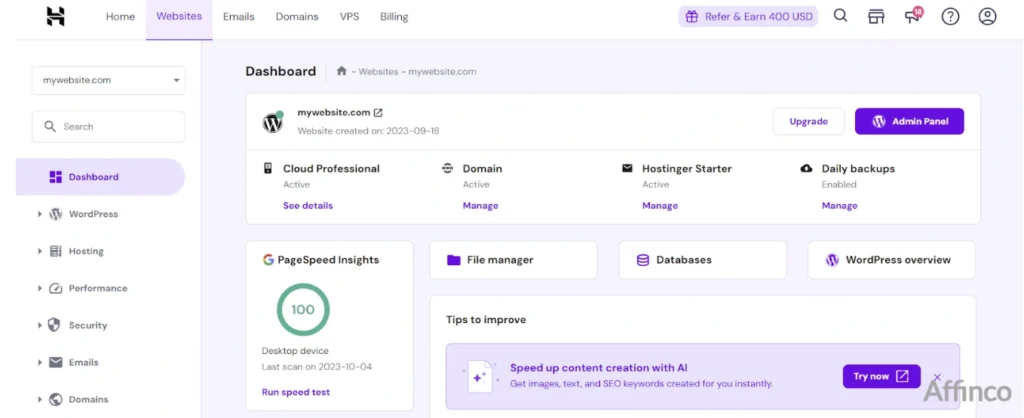
Task: Click the sidebar Emails envelope icon
Action: [56, 362]
